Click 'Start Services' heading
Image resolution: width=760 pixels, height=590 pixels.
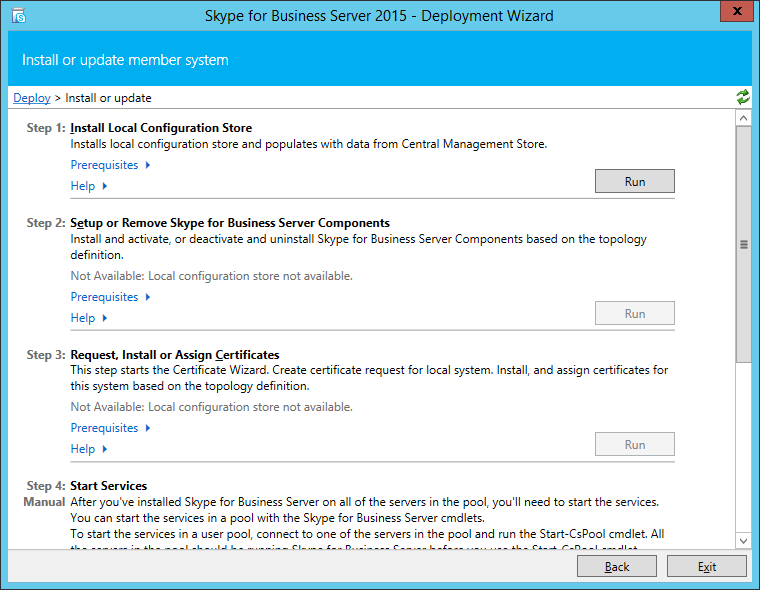109,486
